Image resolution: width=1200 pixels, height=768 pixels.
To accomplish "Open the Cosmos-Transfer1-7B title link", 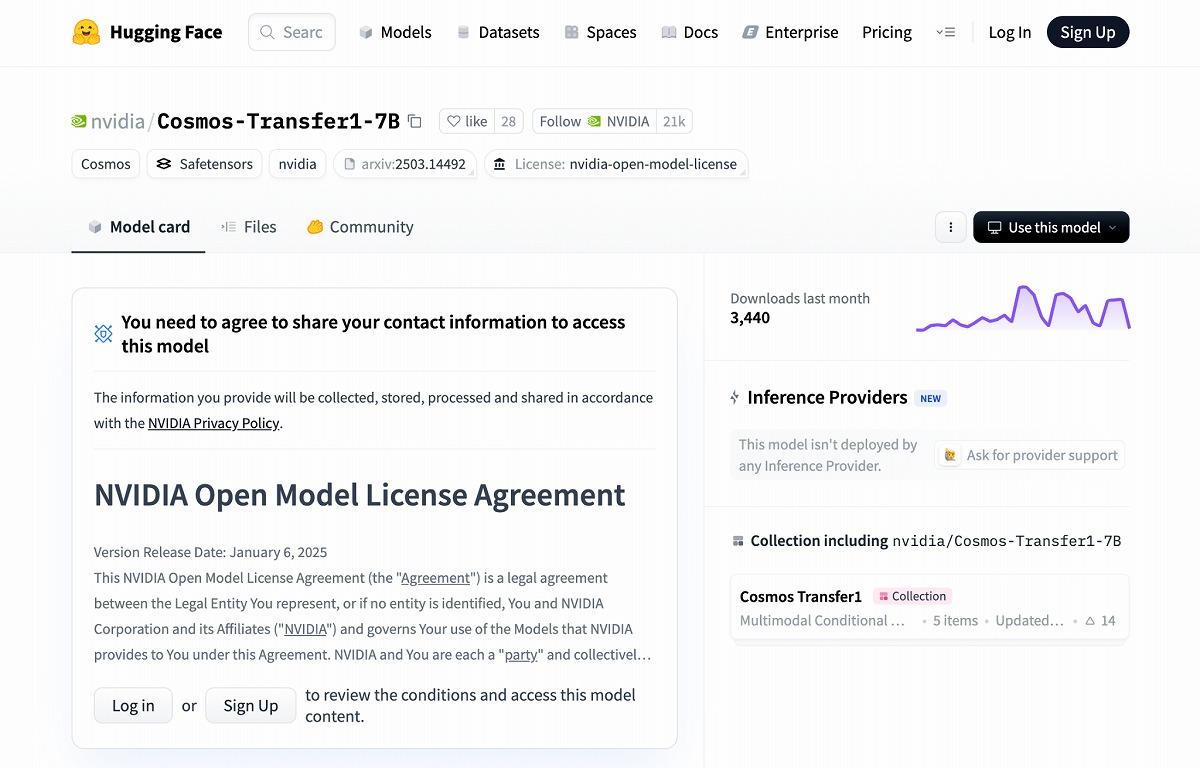I will [278, 121].
